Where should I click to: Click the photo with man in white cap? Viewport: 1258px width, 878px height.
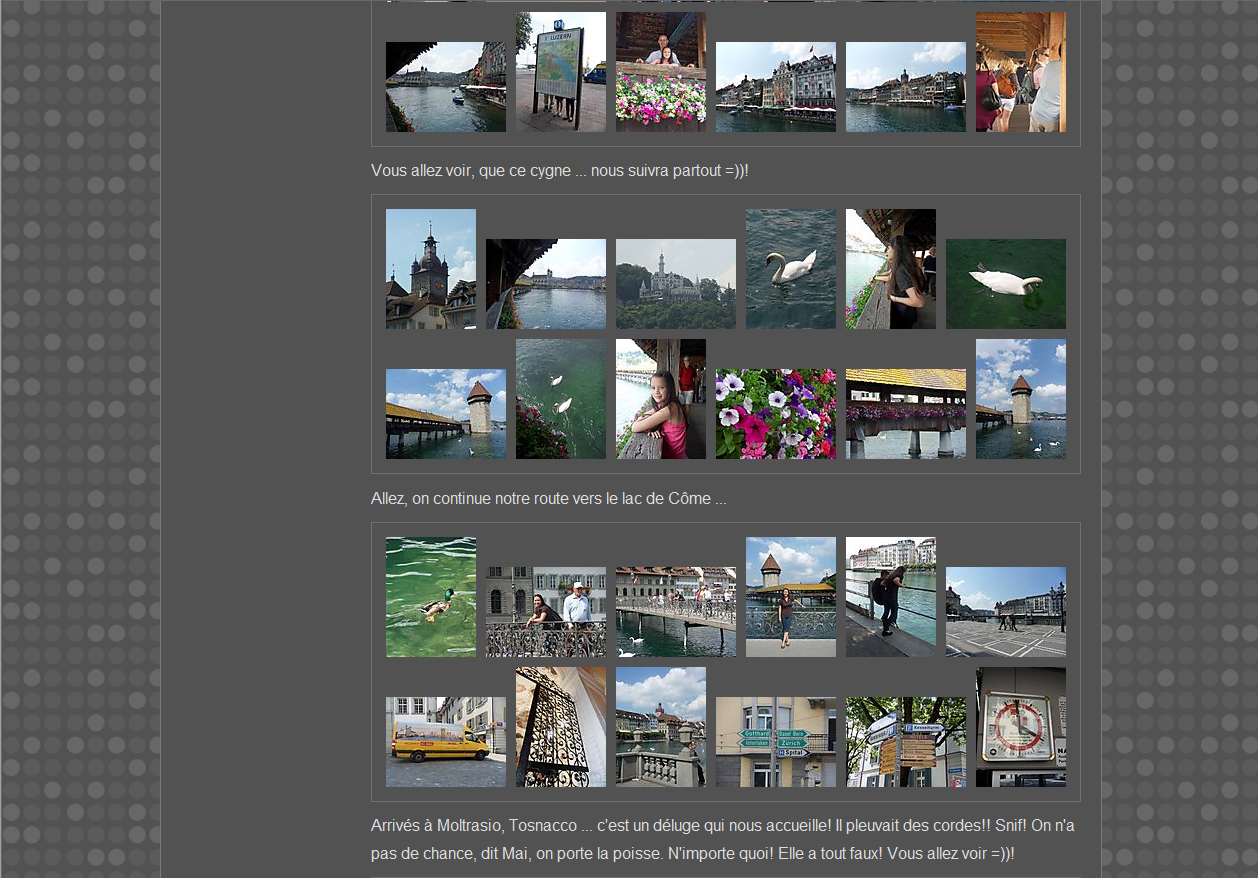point(545,612)
